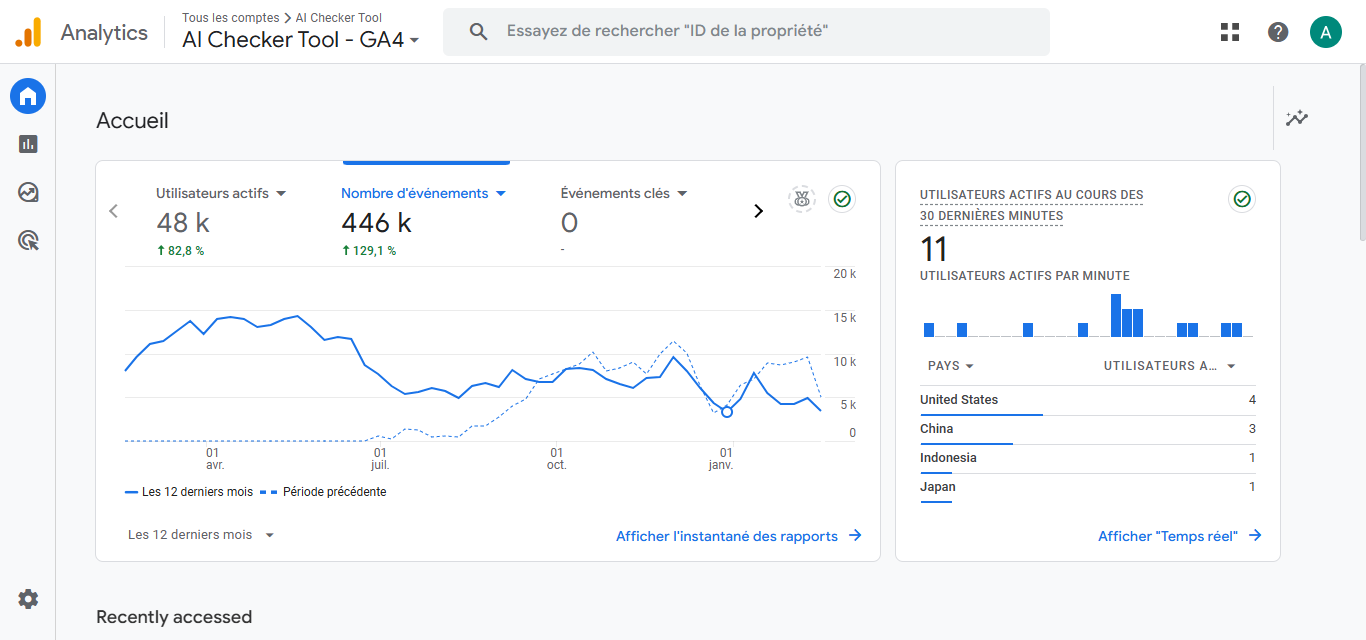The width and height of the screenshot is (1366, 640).
Task: Click the anomaly detection badge icon
Action: click(x=801, y=199)
